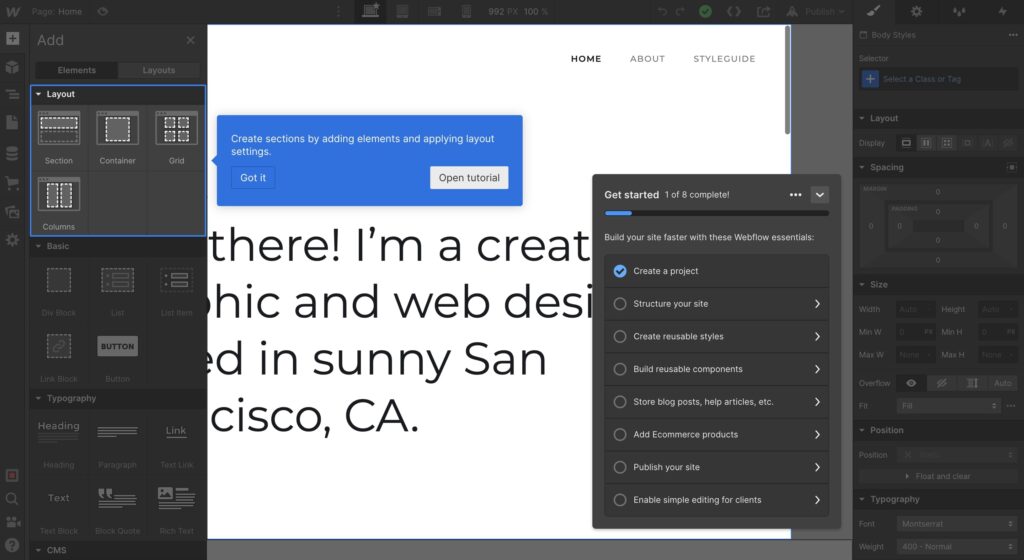The height and width of the screenshot is (560, 1024).
Task: Dismiss tooltip with Got it button
Action: [x=253, y=178]
